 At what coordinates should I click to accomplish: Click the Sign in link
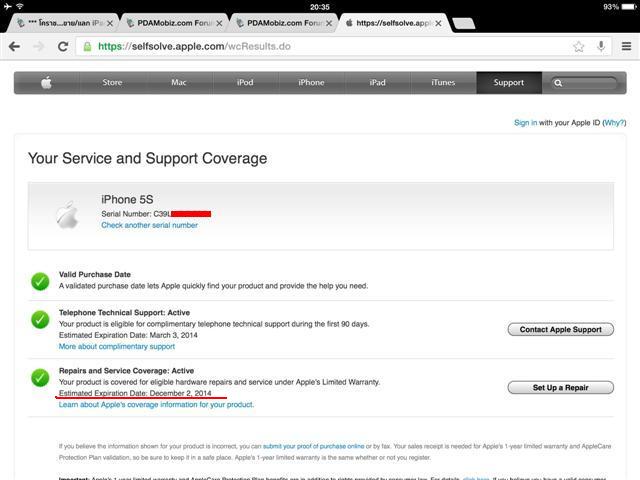(525, 122)
